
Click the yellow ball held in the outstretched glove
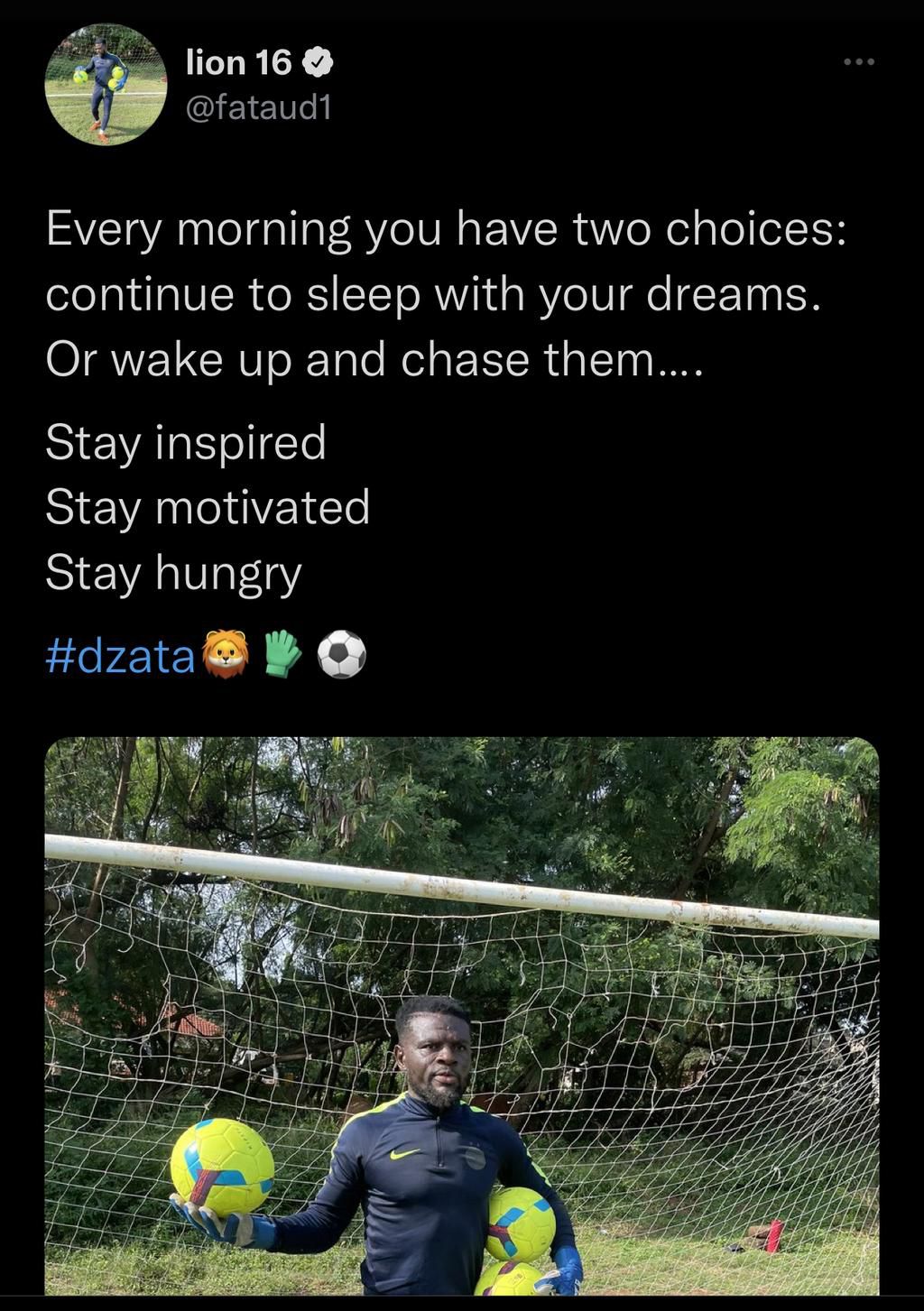pos(222,1168)
